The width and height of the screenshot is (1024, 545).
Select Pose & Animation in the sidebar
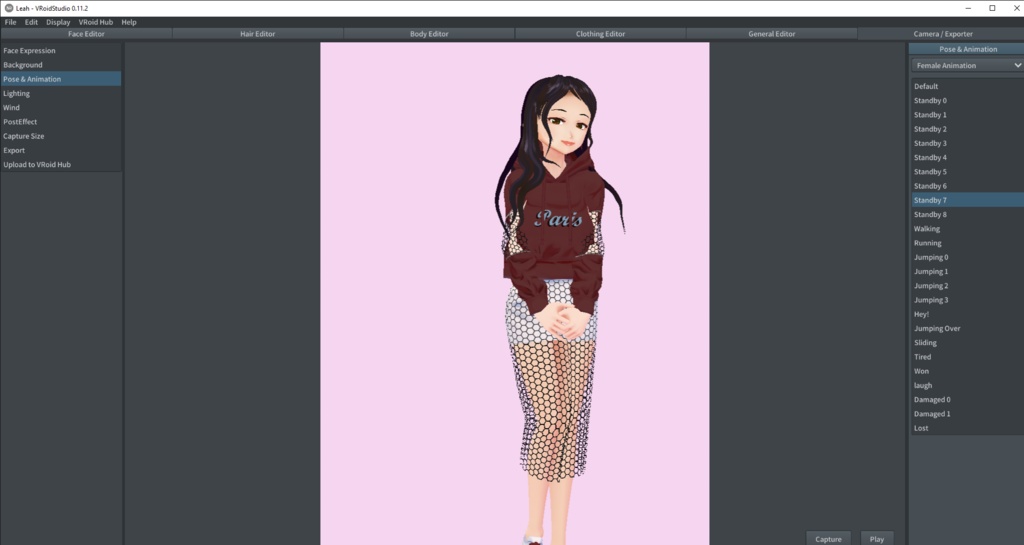[61, 79]
